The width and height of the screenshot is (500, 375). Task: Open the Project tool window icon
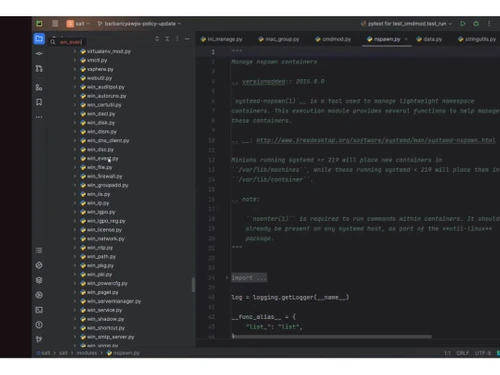click(39, 39)
